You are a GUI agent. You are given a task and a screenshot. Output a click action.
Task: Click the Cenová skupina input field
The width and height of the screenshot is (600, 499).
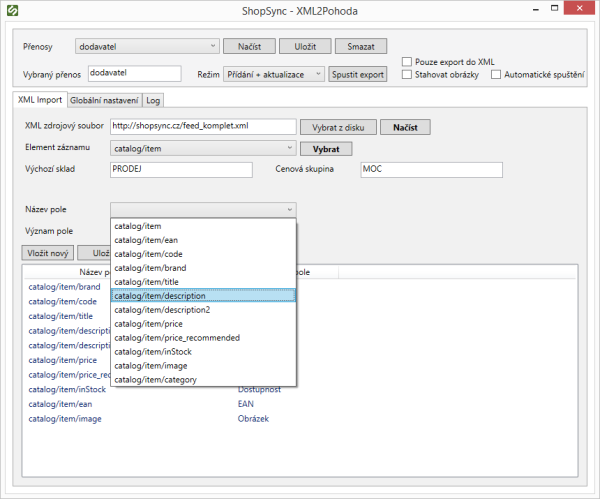tap(430, 170)
